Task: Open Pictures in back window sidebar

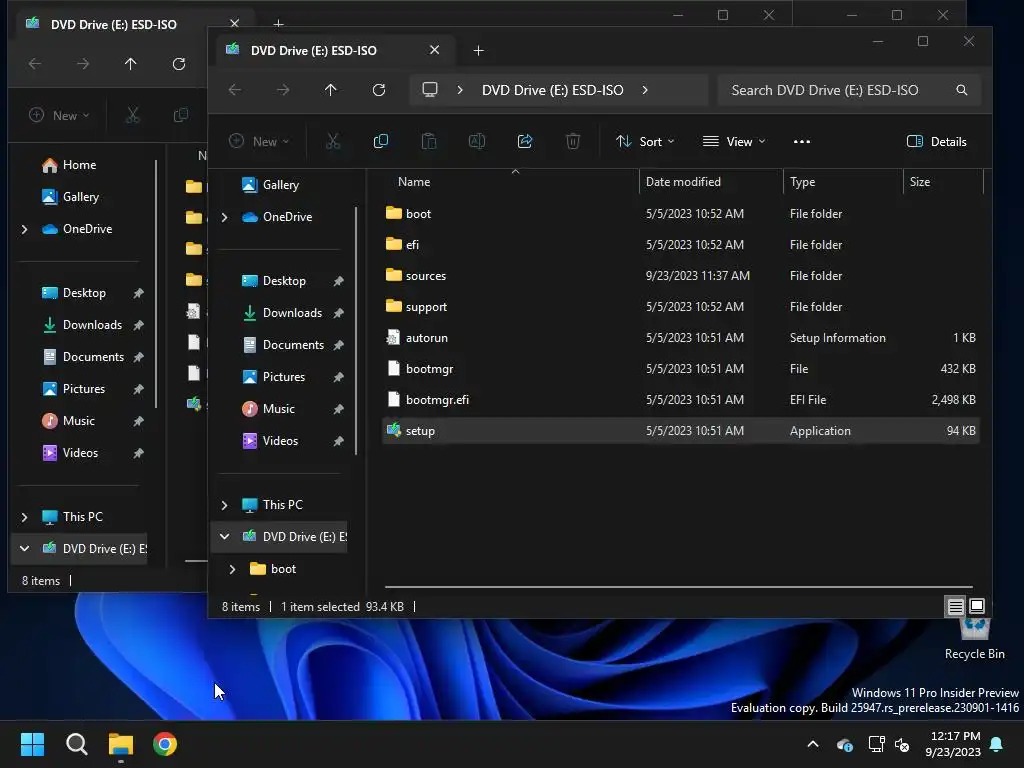Action: point(84,389)
